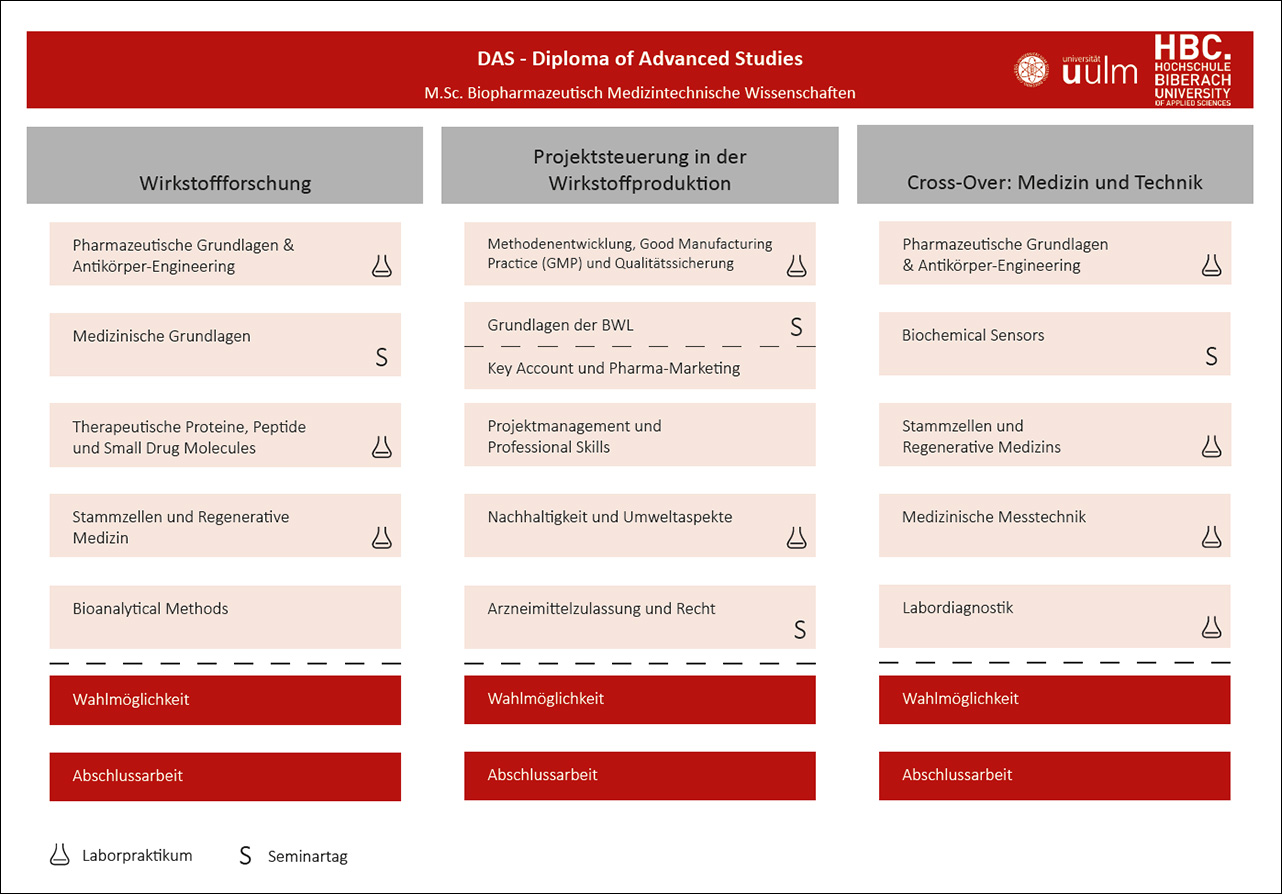The width and height of the screenshot is (1282, 894).
Task: Click the S symbol next to Grundlagen der BWL
Action: 796,326
